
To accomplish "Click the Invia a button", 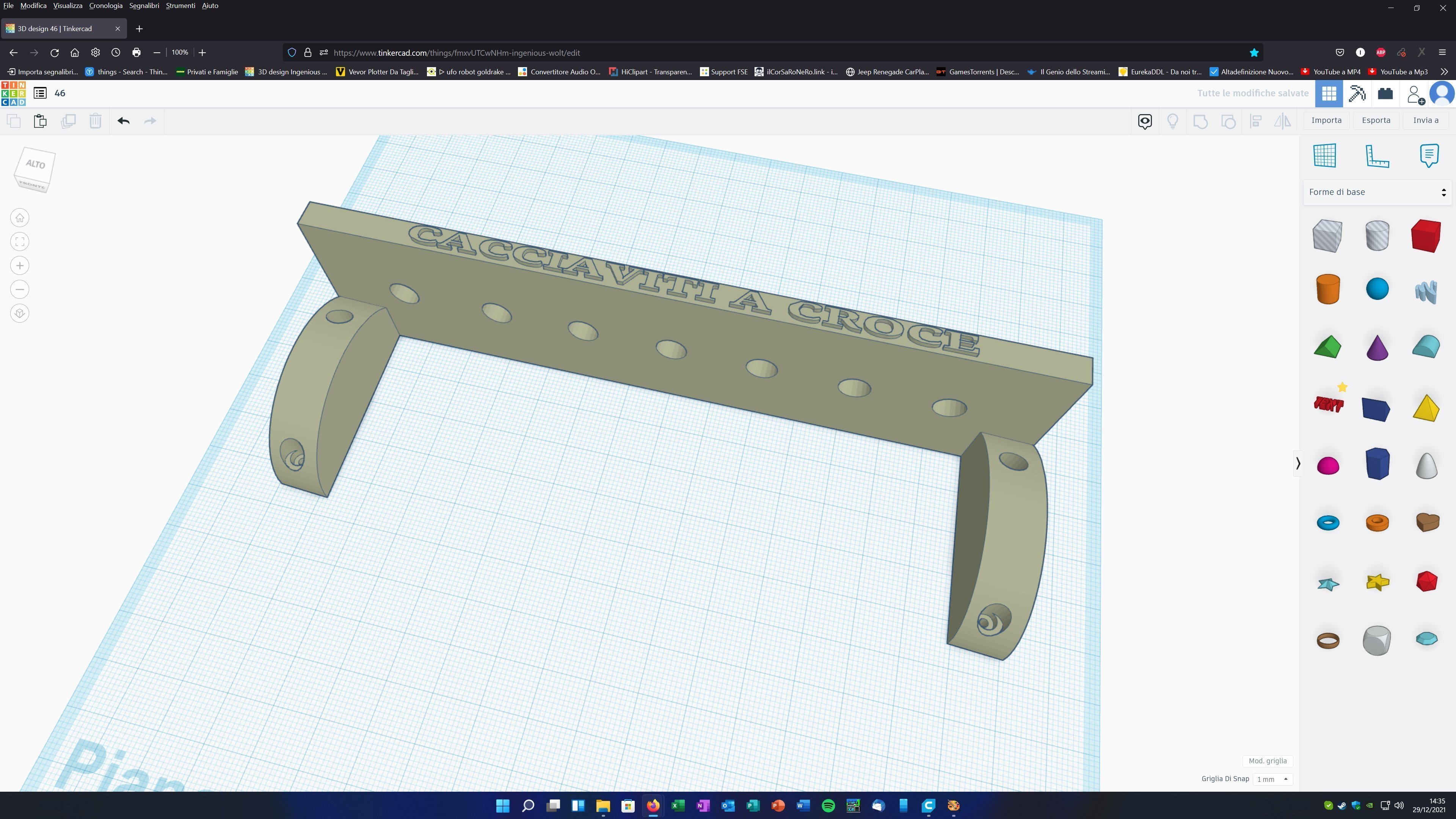I will point(1426,121).
